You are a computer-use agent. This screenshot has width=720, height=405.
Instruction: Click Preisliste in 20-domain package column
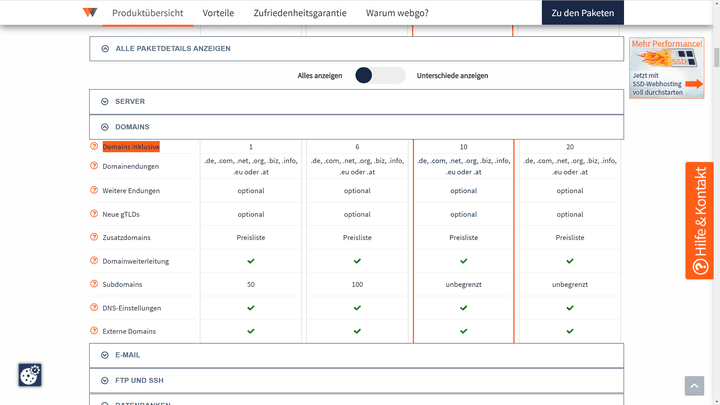pos(570,237)
